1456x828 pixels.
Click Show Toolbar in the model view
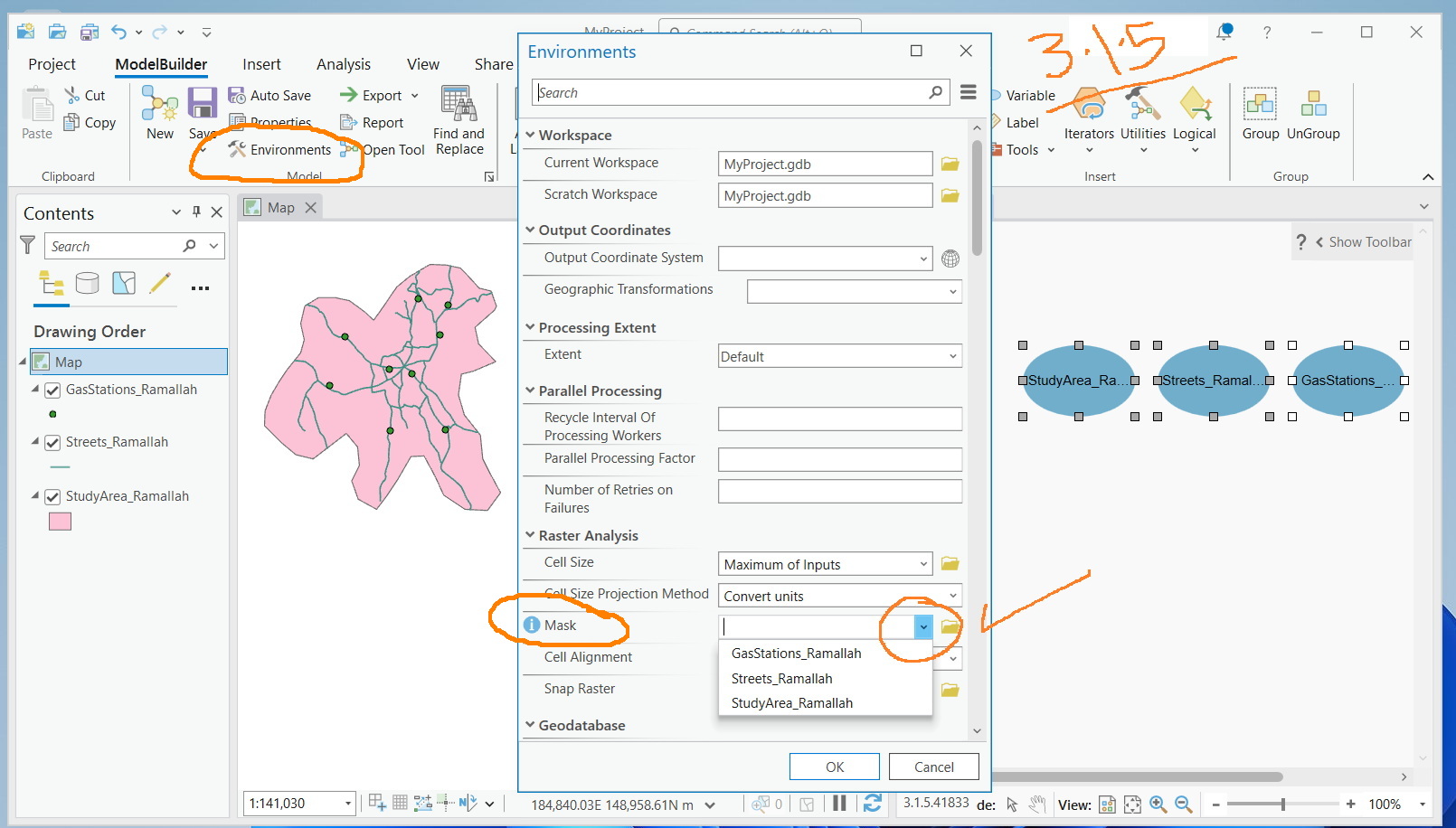tap(1368, 241)
